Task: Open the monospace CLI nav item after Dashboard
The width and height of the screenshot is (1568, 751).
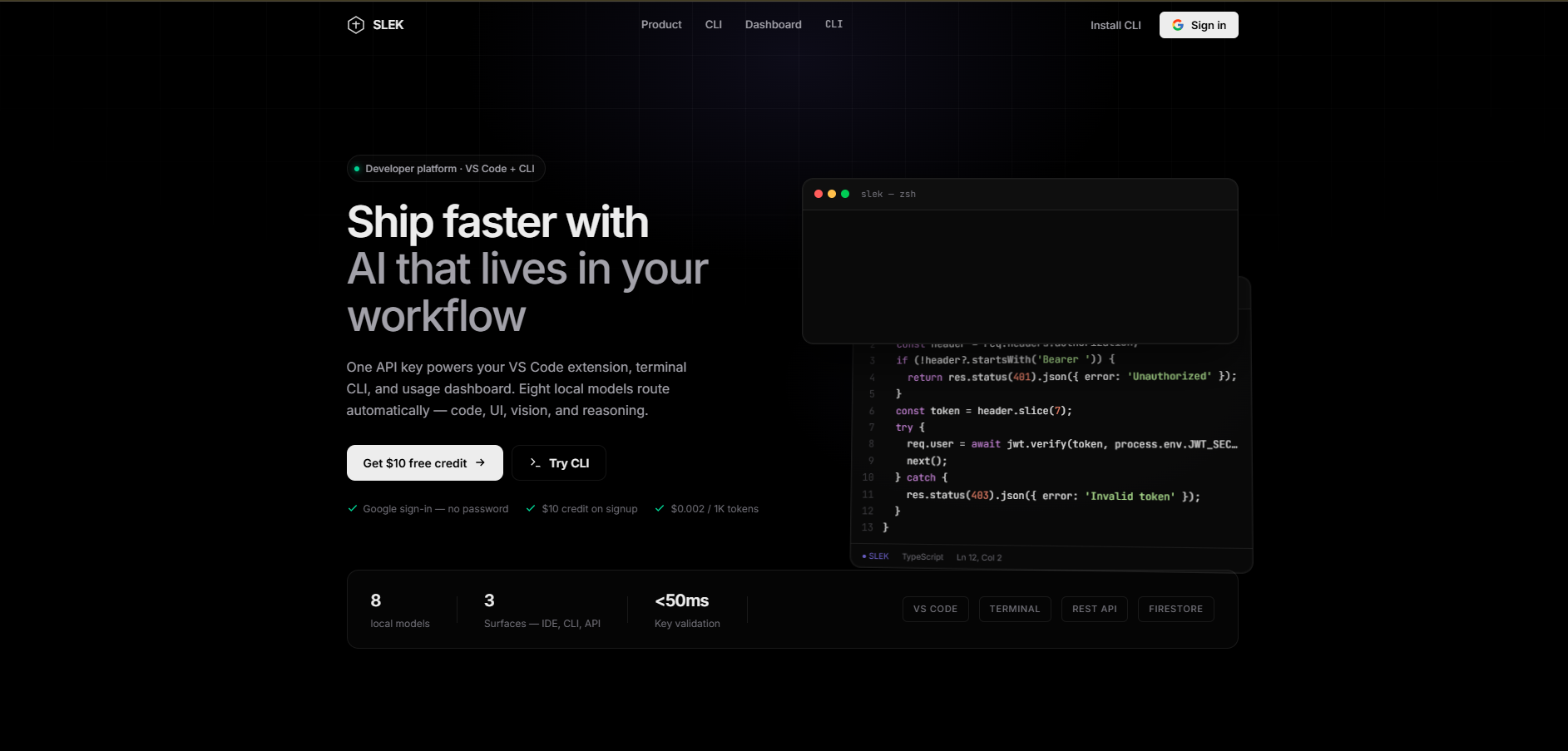Action: [833, 24]
